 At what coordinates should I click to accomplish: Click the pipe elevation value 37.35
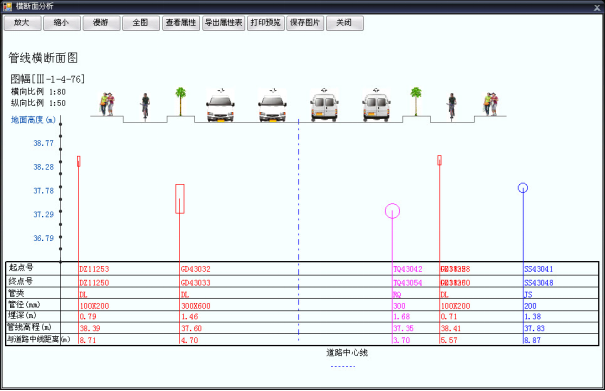(x=403, y=328)
